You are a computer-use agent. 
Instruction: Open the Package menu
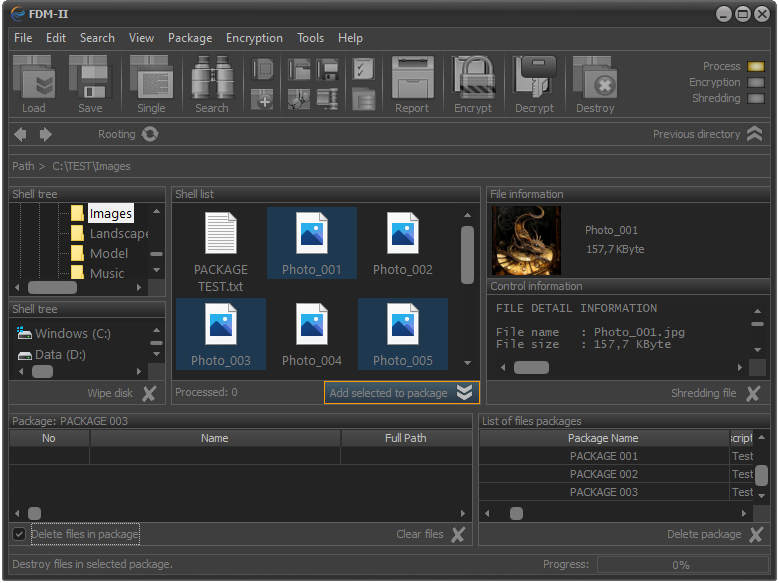(190, 38)
